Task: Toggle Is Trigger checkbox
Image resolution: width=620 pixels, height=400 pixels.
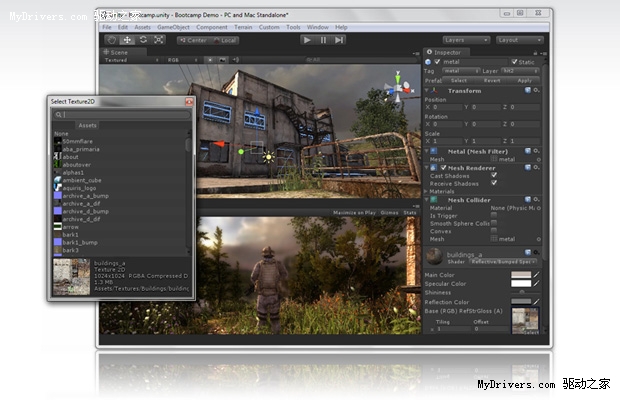Action: (x=494, y=215)
